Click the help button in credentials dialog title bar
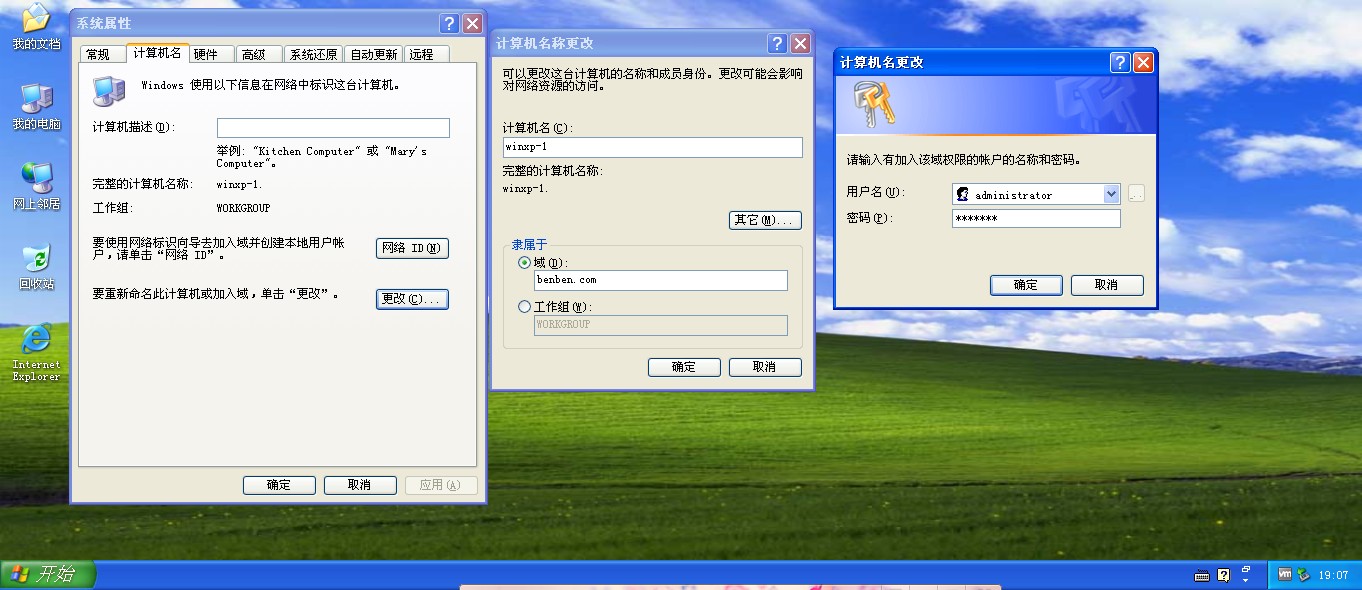The height and width of the screenshot is (590, 1362). point(1120,62)
